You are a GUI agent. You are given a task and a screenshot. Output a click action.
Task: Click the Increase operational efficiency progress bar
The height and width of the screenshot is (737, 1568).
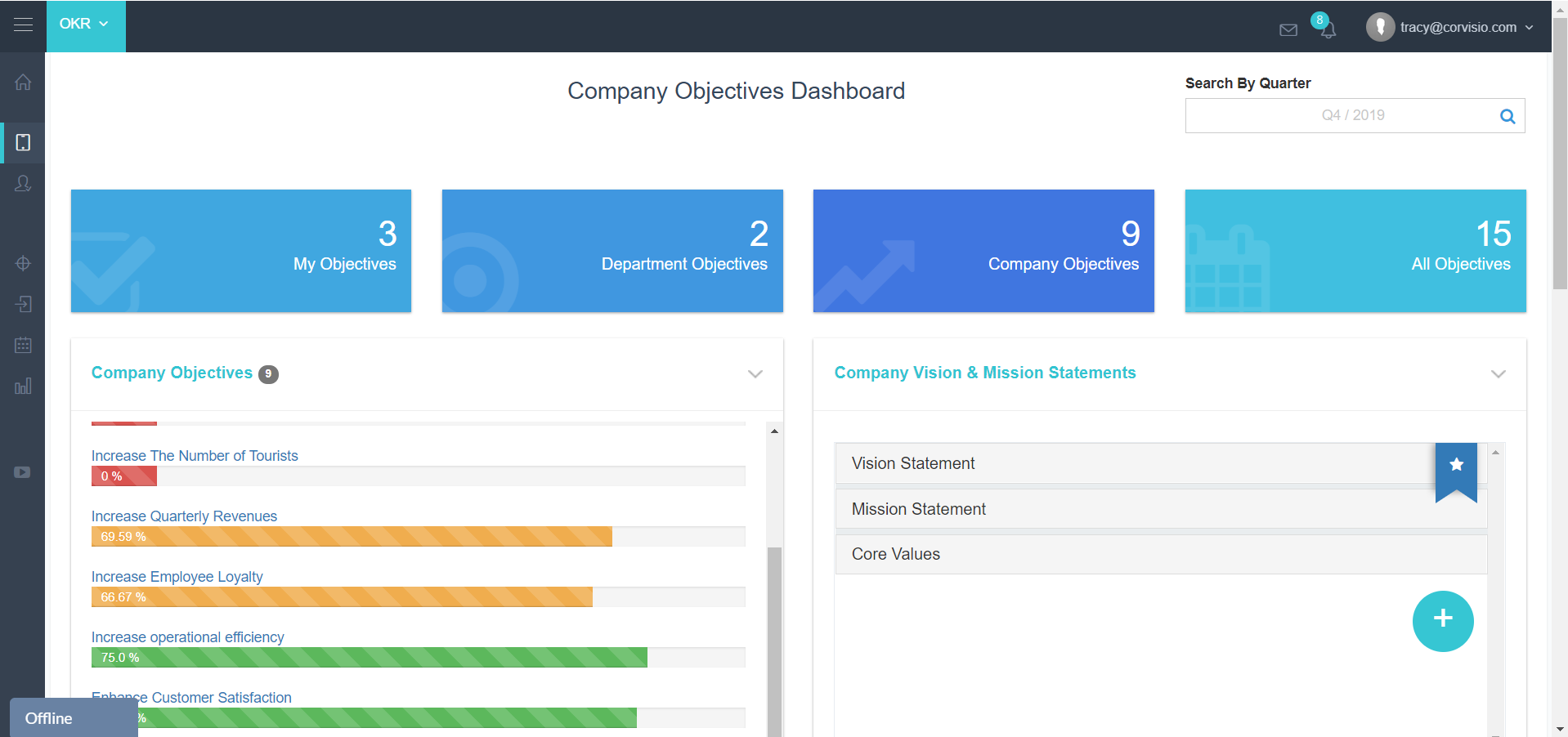(x=418, y=658)
